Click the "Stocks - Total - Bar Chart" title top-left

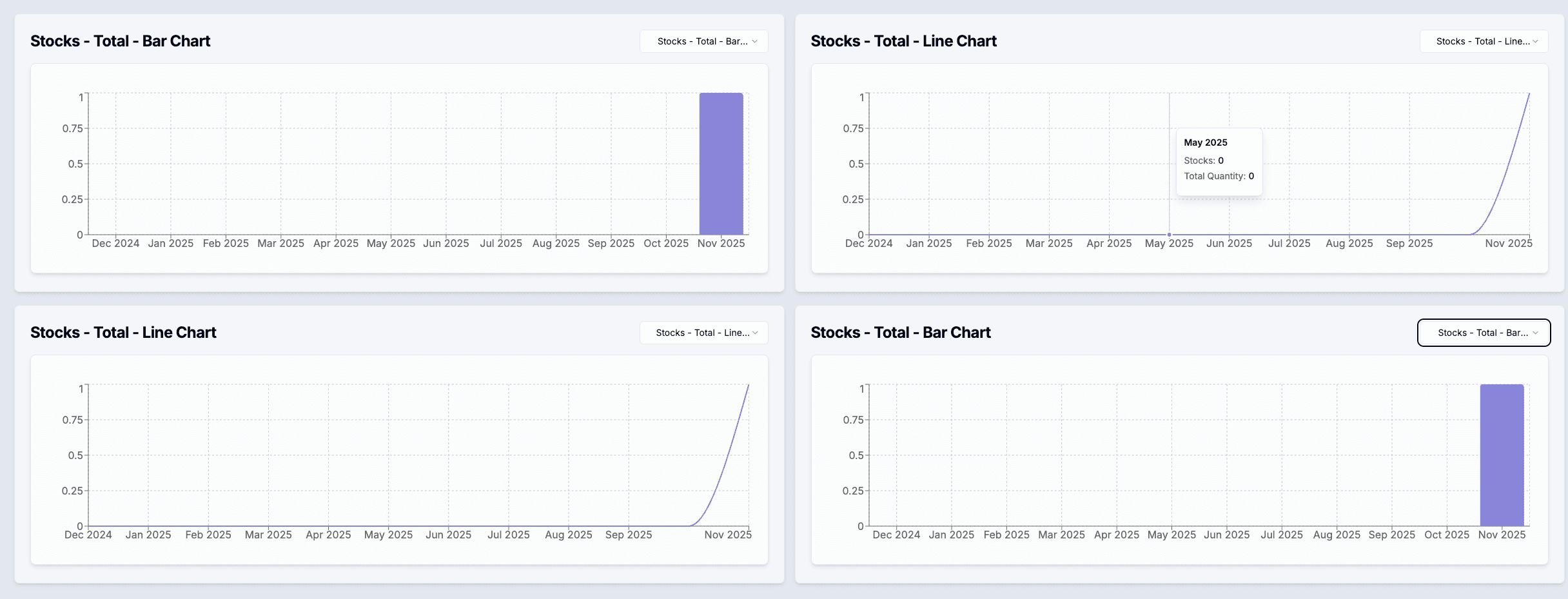pos(120,41)
